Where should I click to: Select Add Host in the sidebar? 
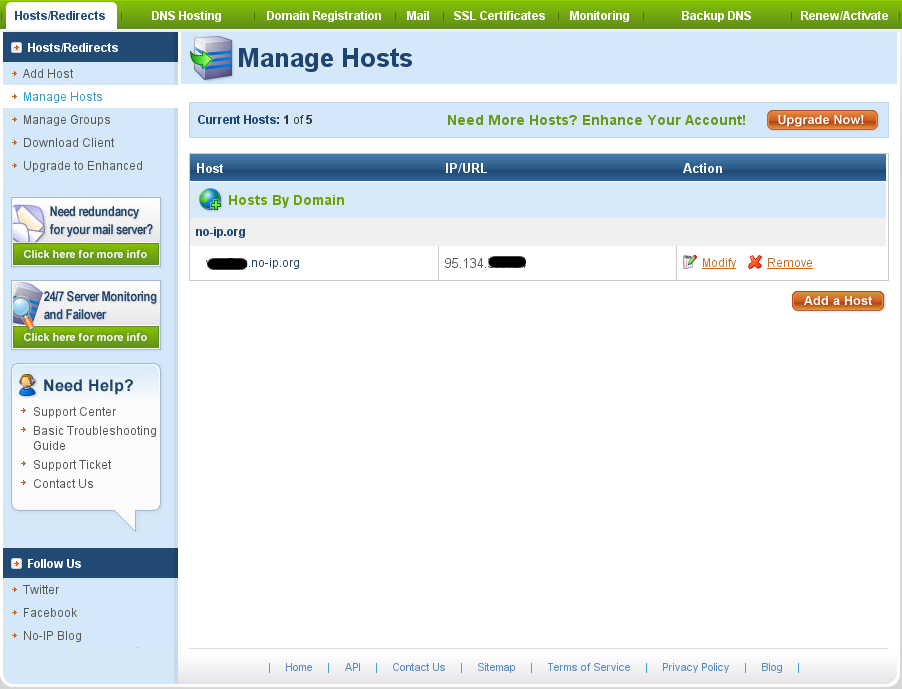coord(48,74)
